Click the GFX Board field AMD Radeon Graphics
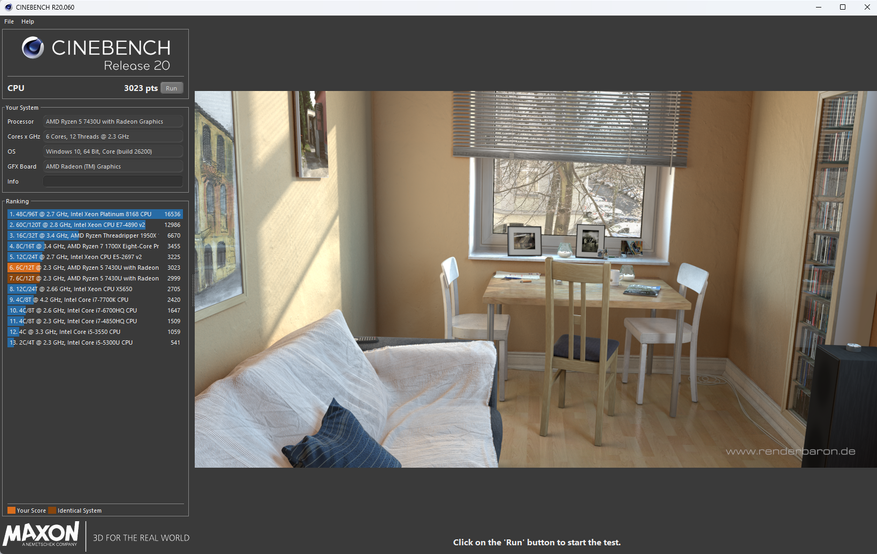This screenshot has height=554, width=877. [113, 167]
